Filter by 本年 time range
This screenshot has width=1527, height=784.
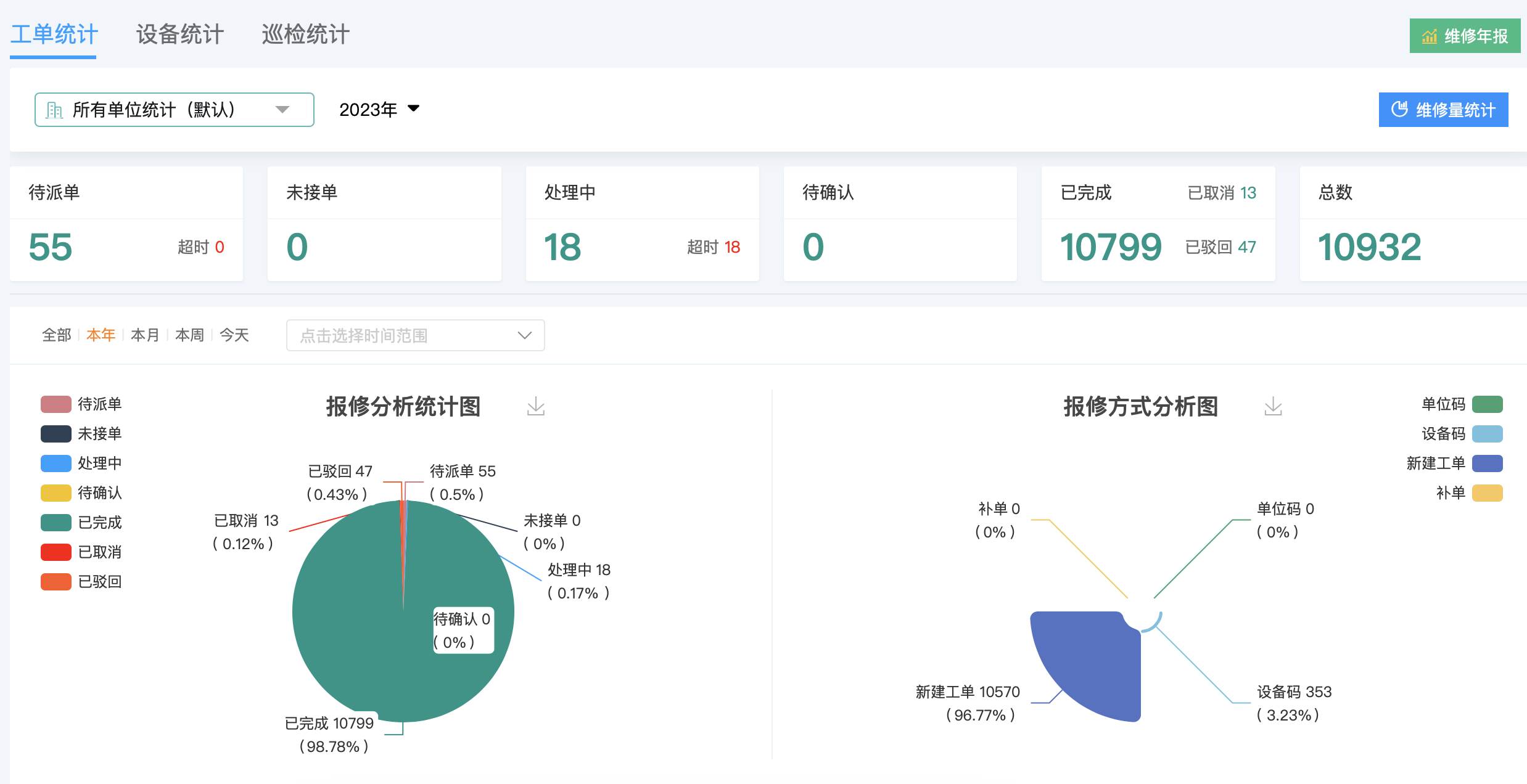(x=101, y=335)
